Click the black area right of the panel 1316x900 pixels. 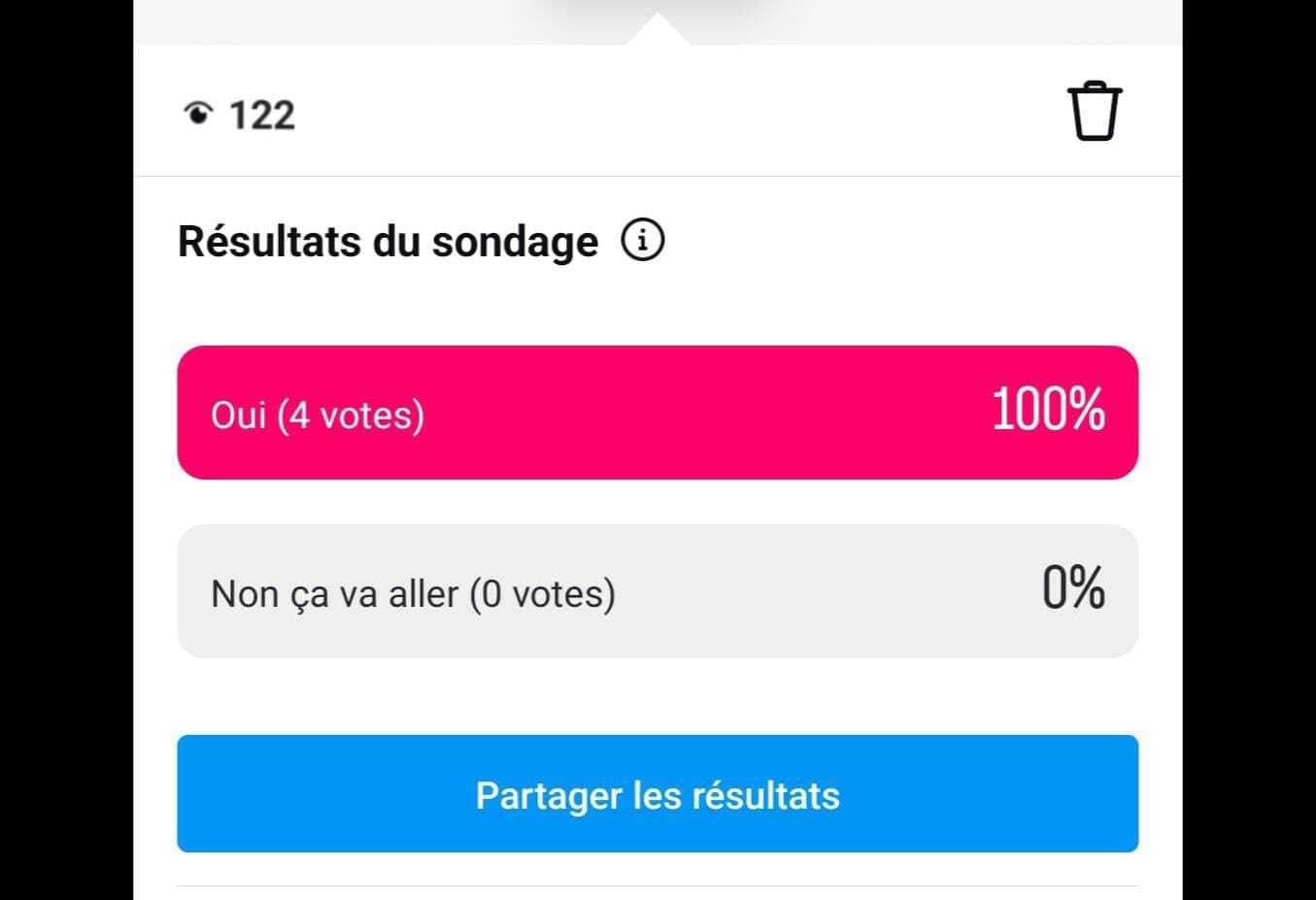tap(1249, 450)
